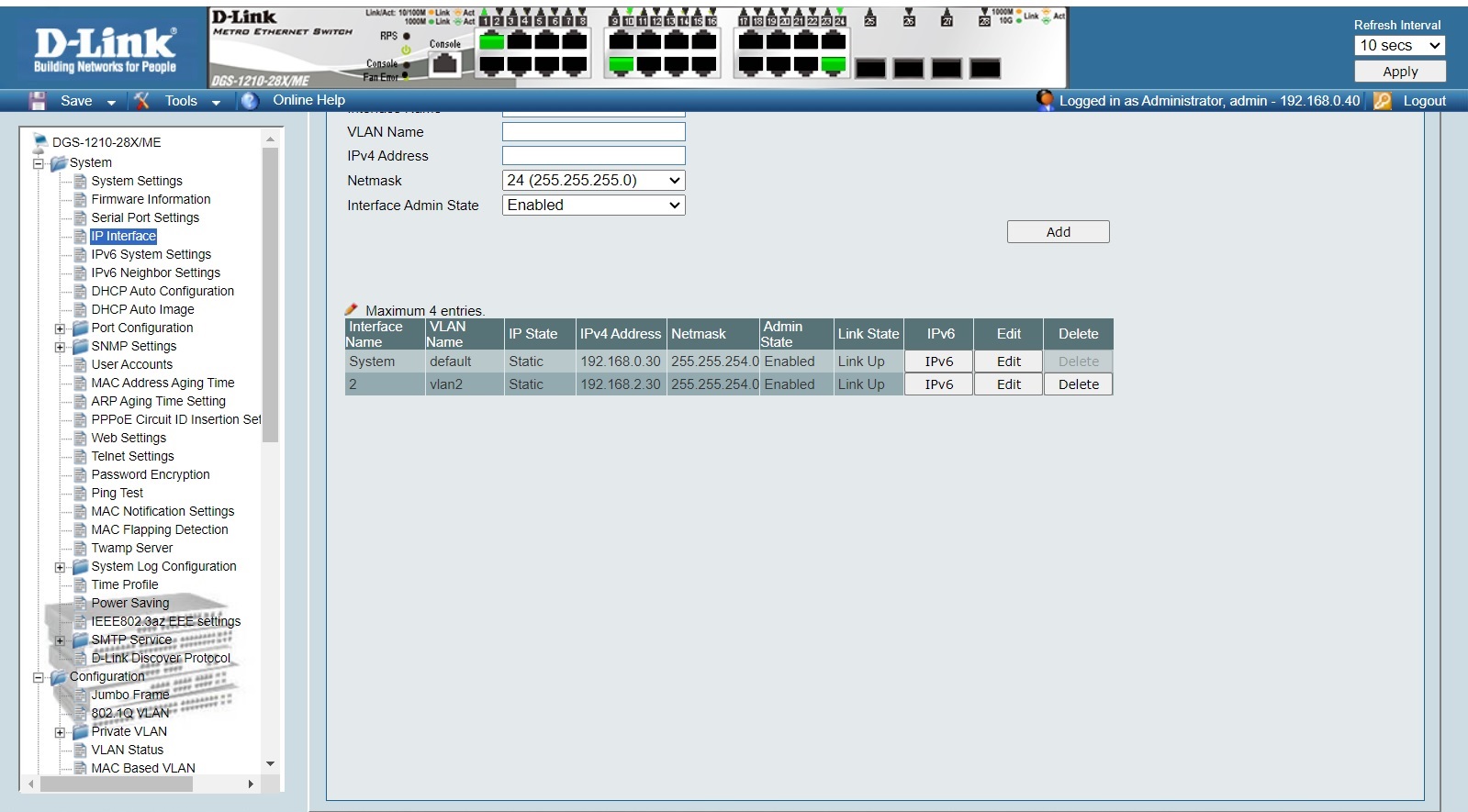Click the Console port on switch panel
The image size is (1468, 812).
pos(445,64)
